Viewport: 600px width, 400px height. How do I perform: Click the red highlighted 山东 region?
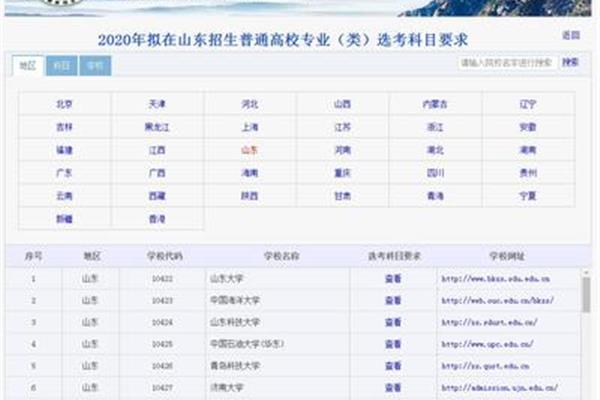point(250,150)
